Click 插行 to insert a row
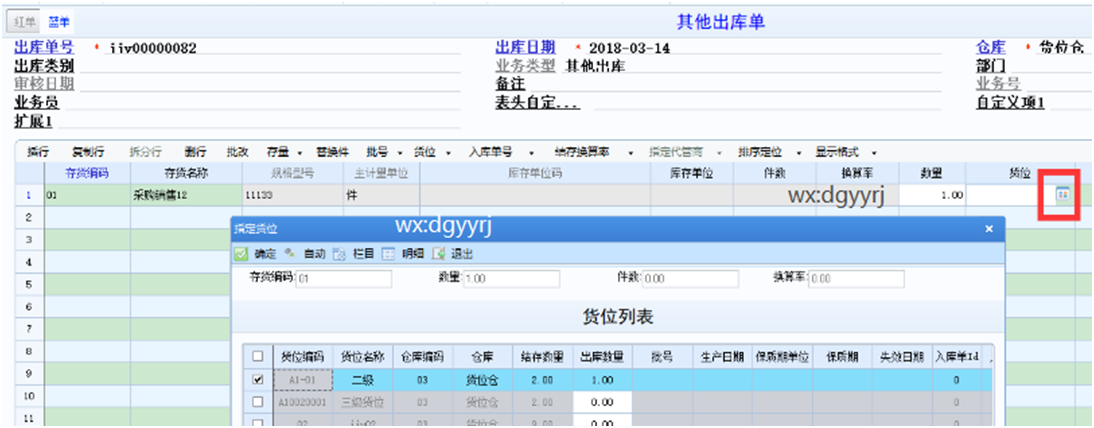Image resolution: width=1094 pixels, height=428 pixels. [x=38, y=152]
